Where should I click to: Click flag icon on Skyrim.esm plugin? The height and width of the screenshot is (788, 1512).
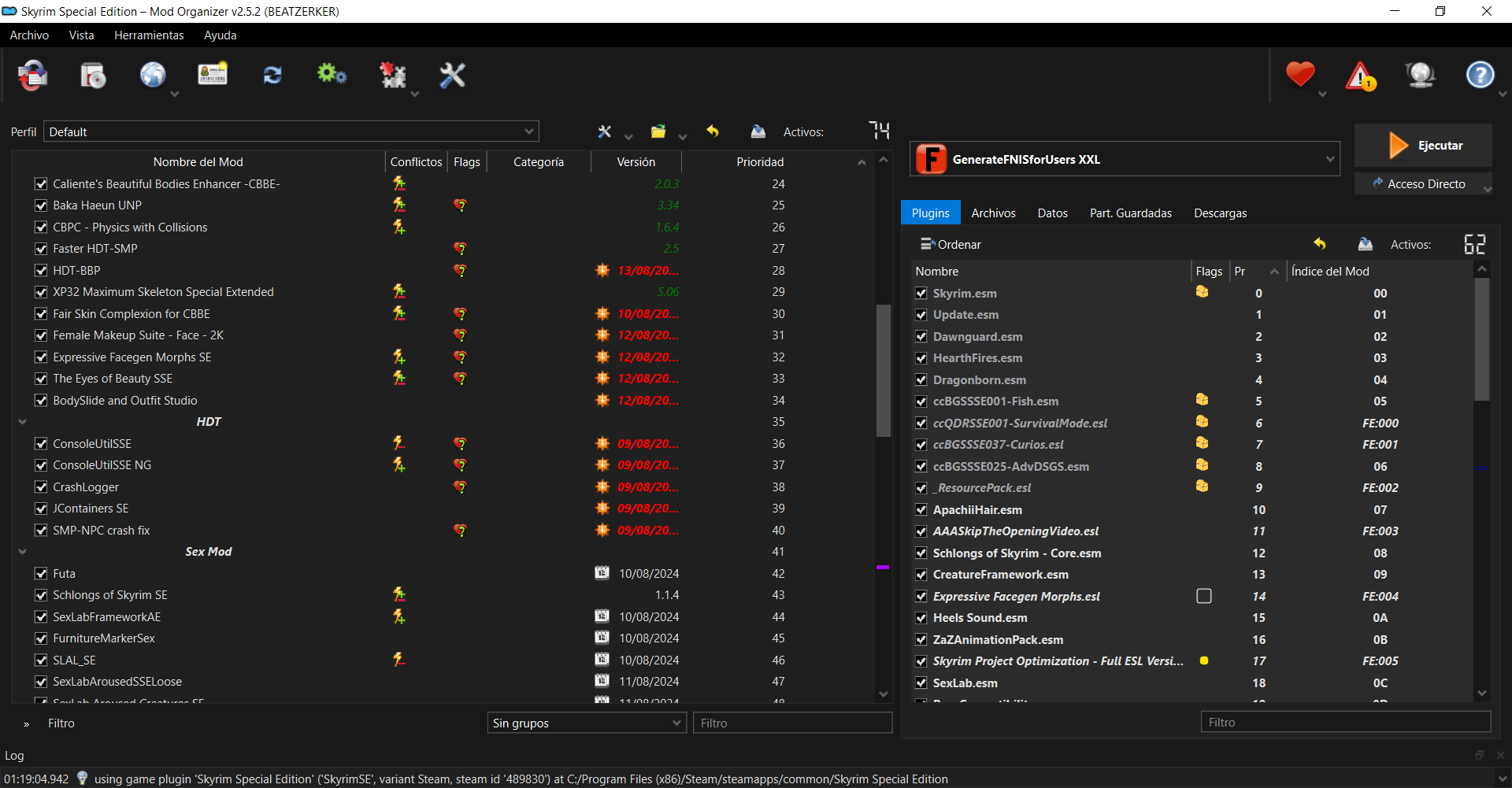(1203, 292)
